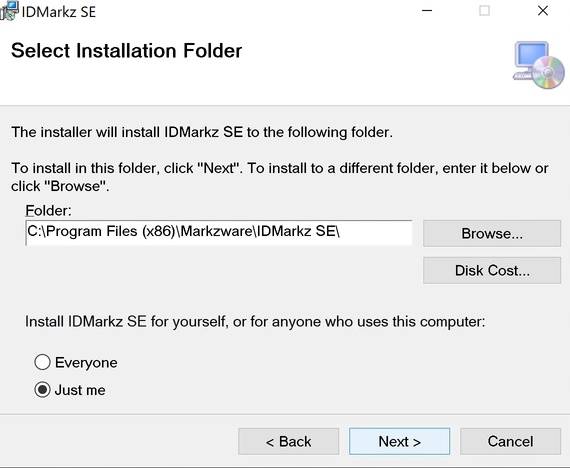Click into the Folder path input field

pos(219,233)
